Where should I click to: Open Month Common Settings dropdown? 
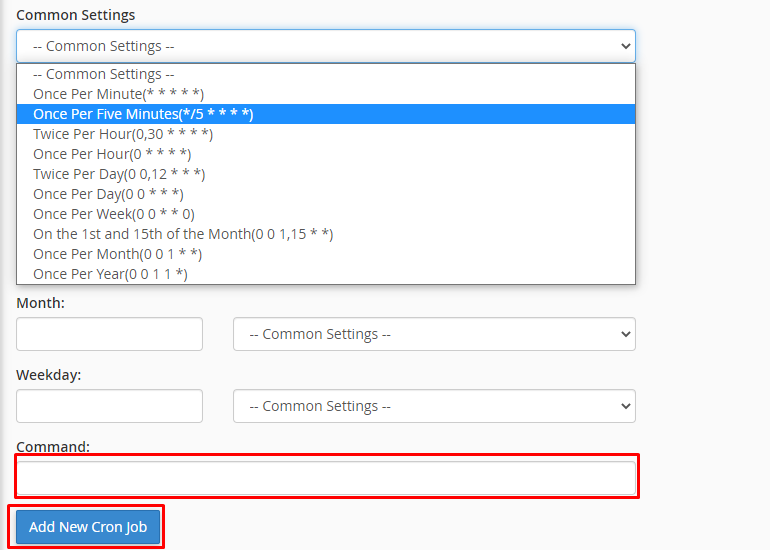click(434, 334)
